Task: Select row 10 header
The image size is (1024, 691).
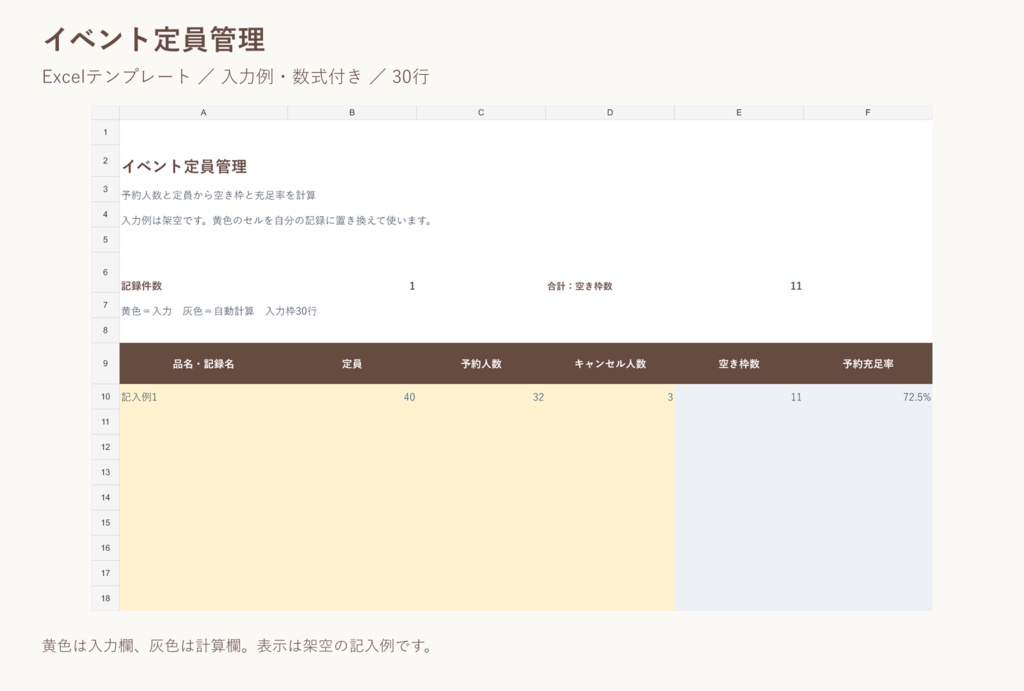Action: 105,396
